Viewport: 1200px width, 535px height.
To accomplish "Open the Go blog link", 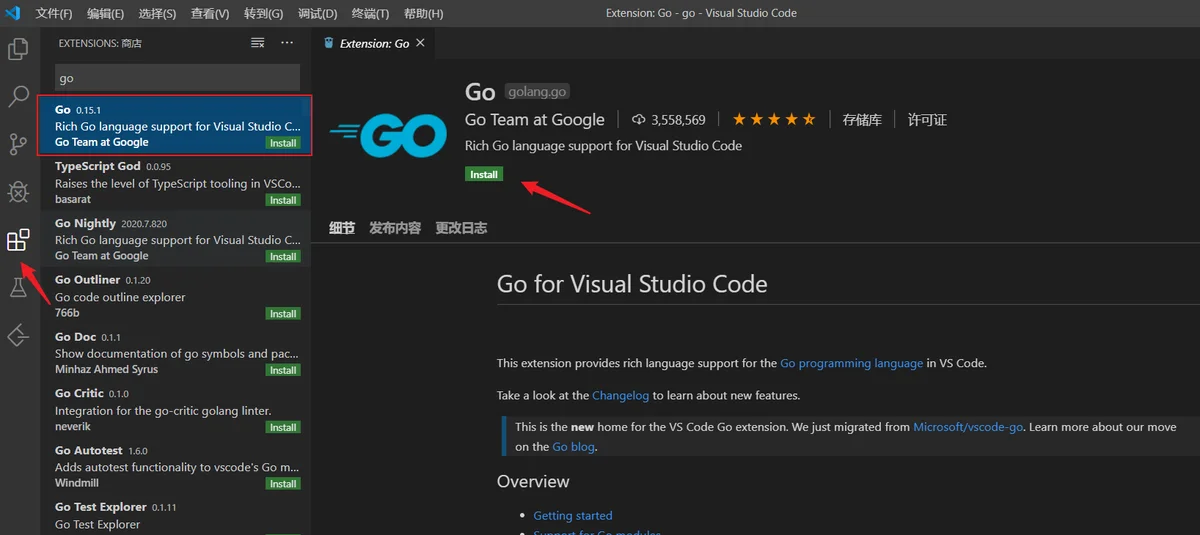I will [x=574, y=447].
